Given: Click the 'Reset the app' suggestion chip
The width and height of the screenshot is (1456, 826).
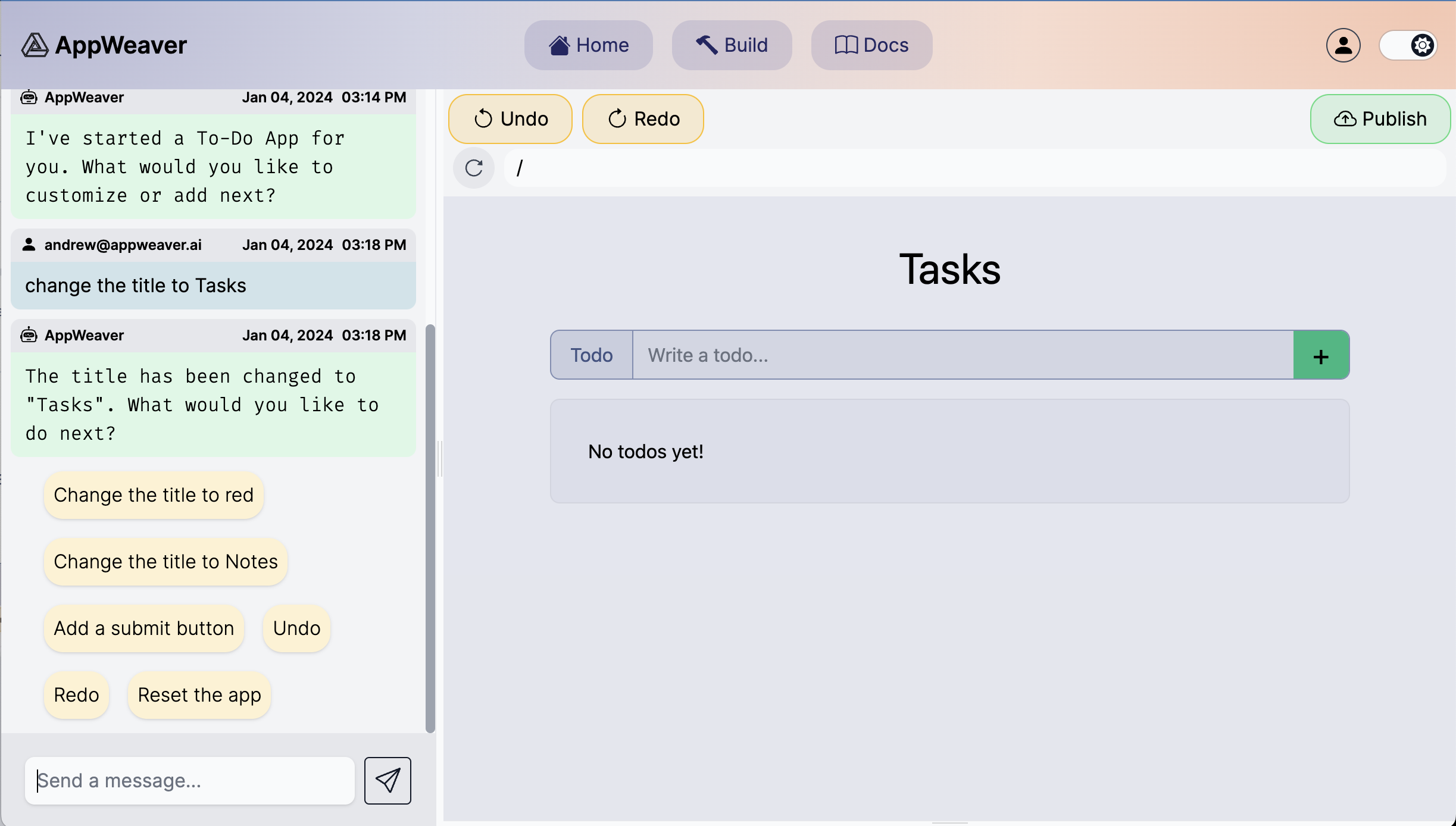Looking at the screenshot, I should [x=199, y=695].
